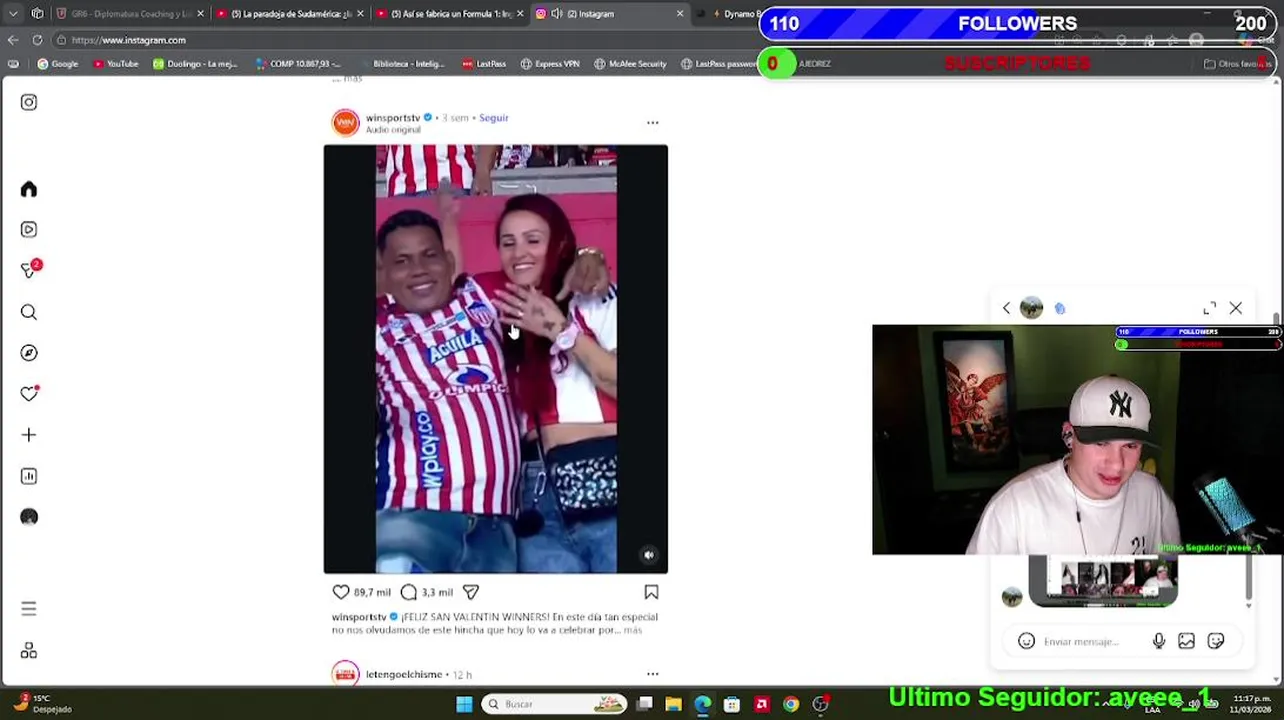Open File Explorer from taskbar
Image resolution: width=1284 pixels, height=720 pixels.
[x=674, y=704]
